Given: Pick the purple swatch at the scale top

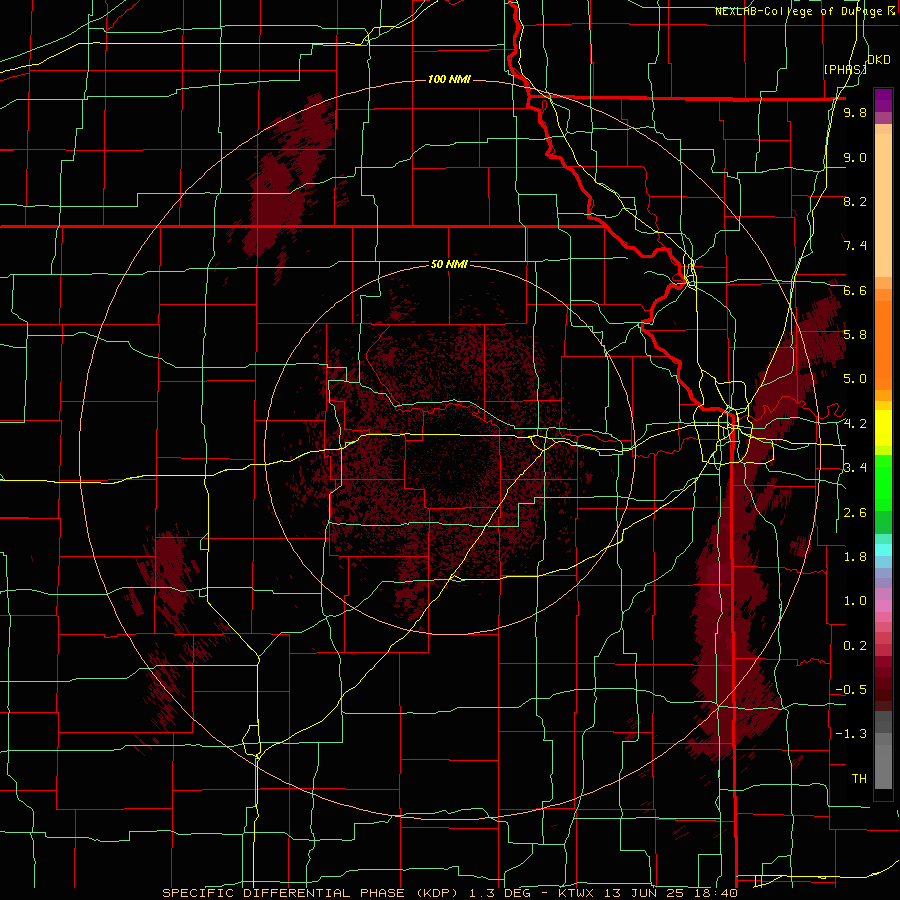Looking at the screenshot, I should (x=883, y=100).
